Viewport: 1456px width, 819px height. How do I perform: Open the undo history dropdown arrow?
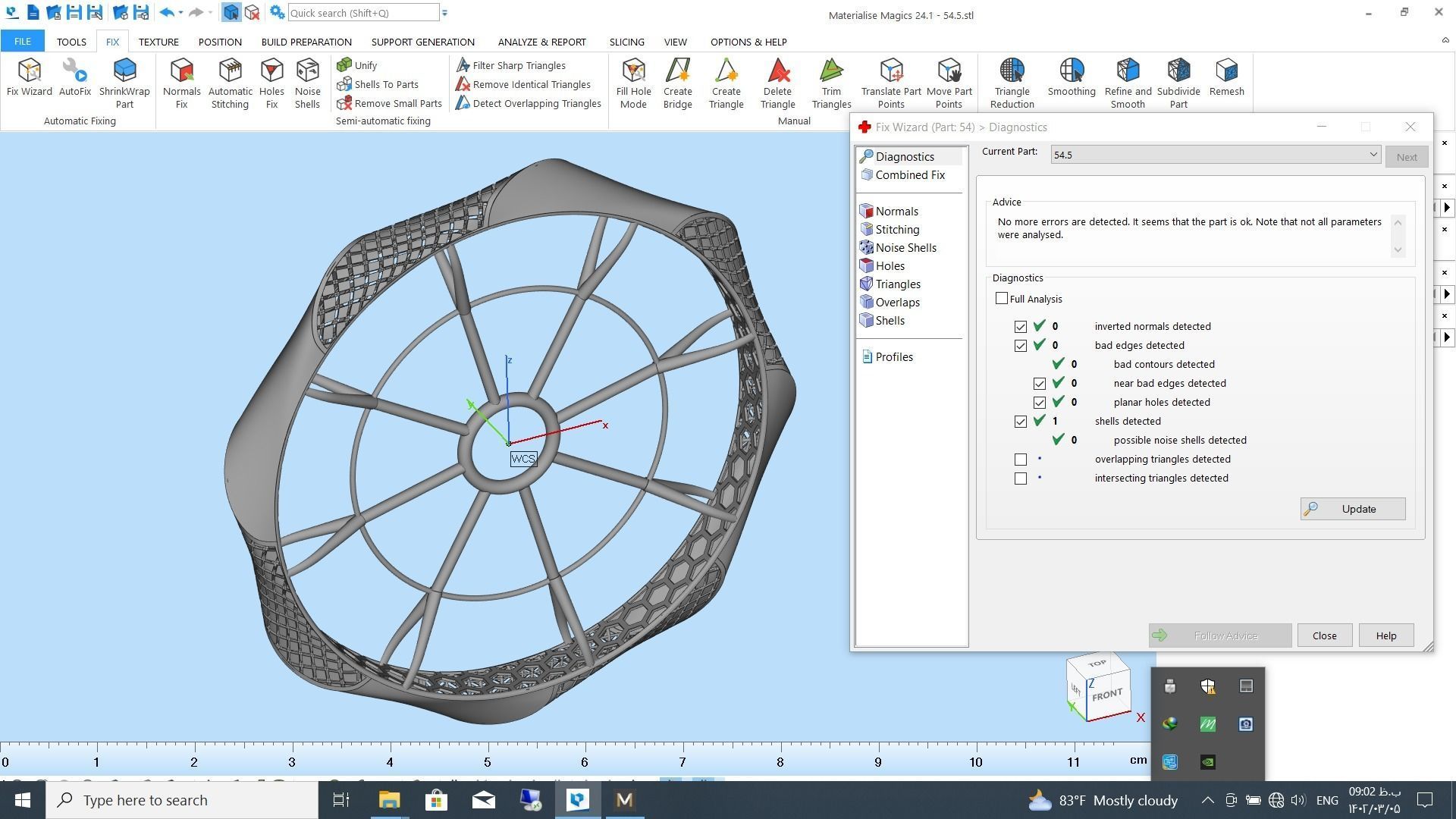click(x=180, y=13)
